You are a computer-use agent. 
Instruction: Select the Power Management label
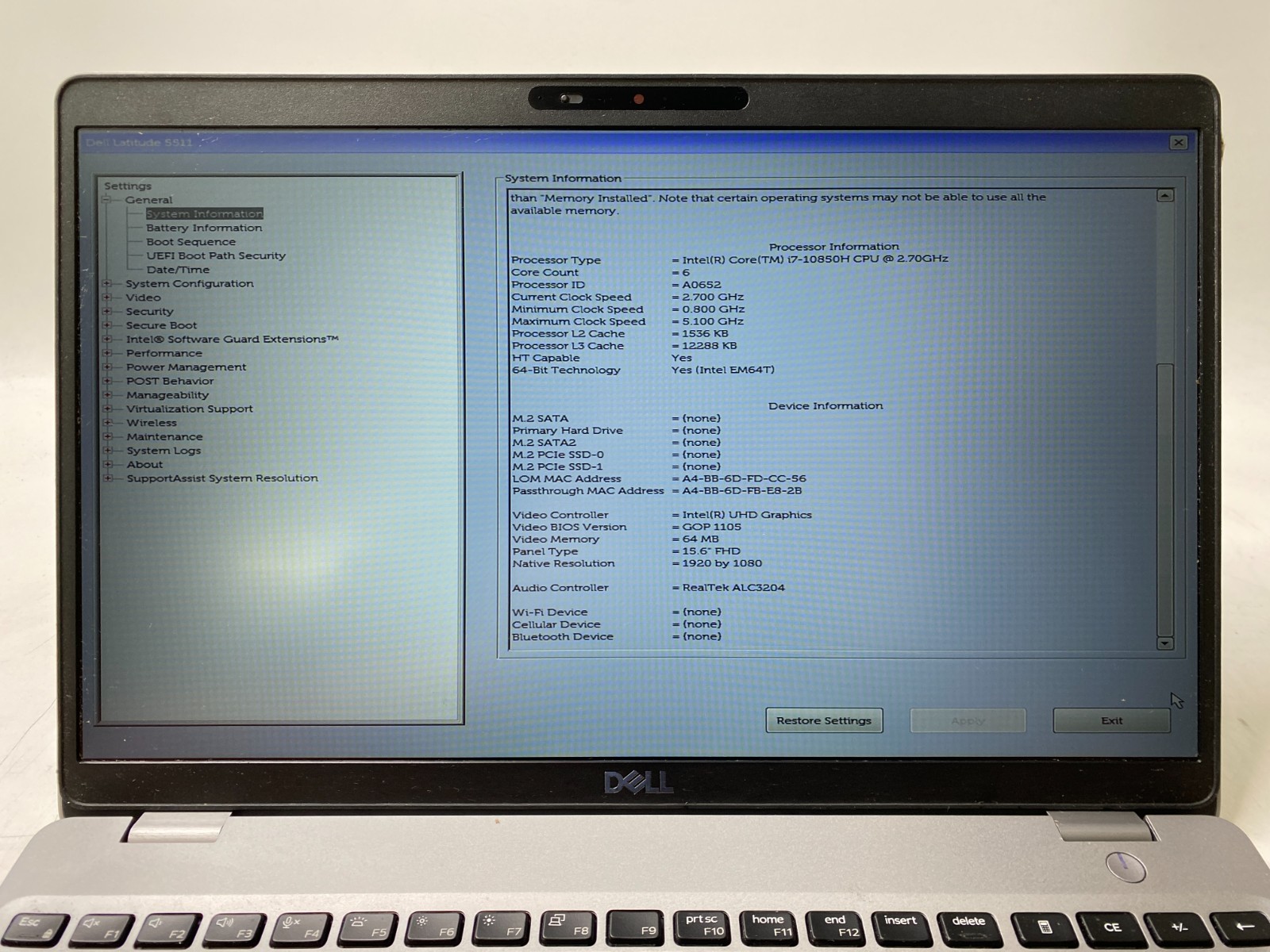click(x=187, y=367)
